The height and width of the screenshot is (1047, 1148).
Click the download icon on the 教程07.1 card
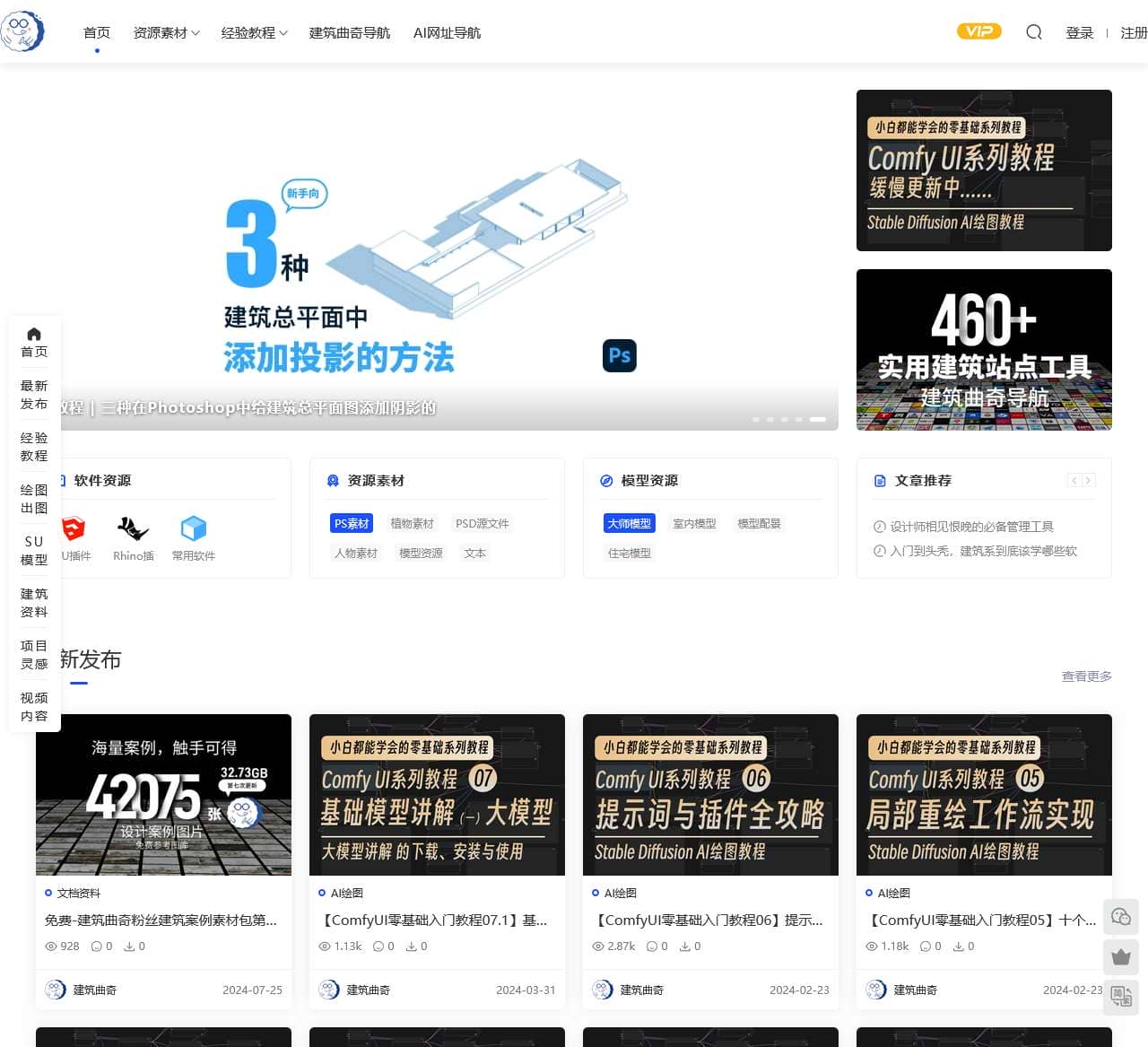pos(411,947)
